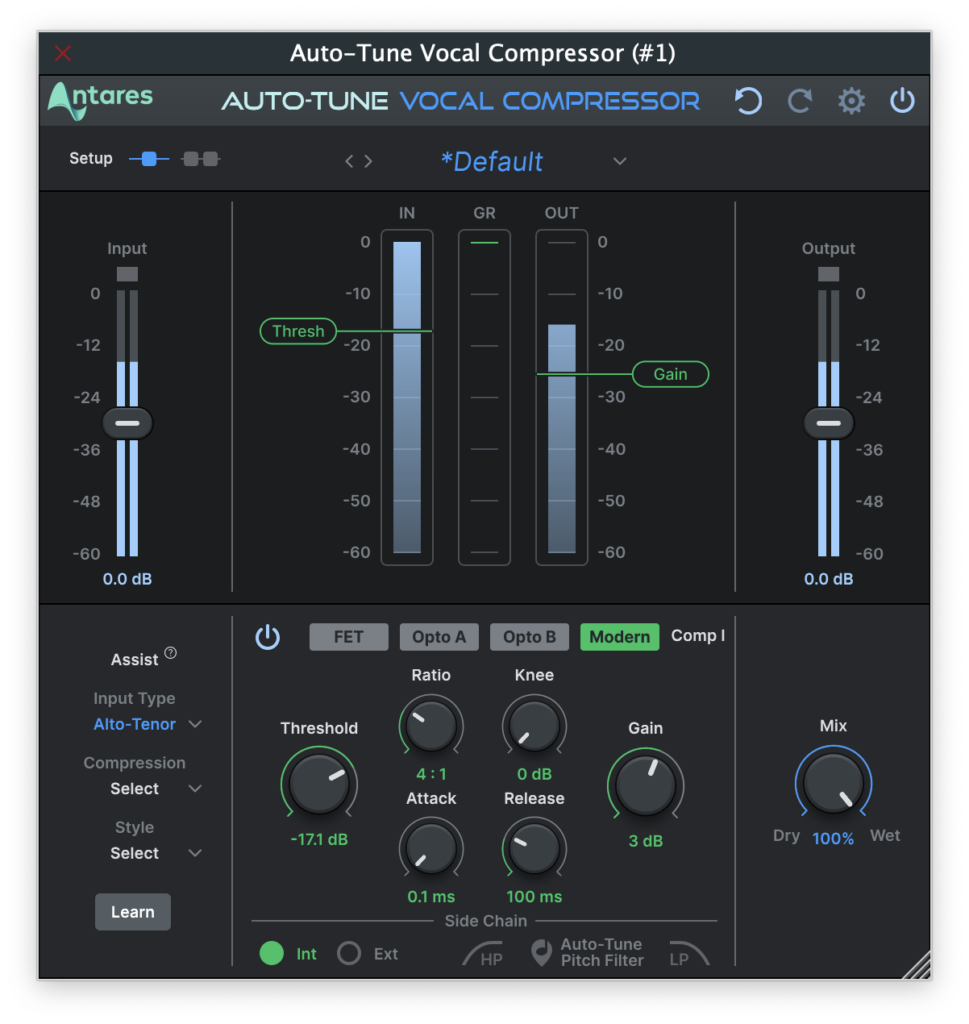Click the Knee knob
Image resolution: width=969 pixels, height=1024 pixels.
[x=534, y=725]
